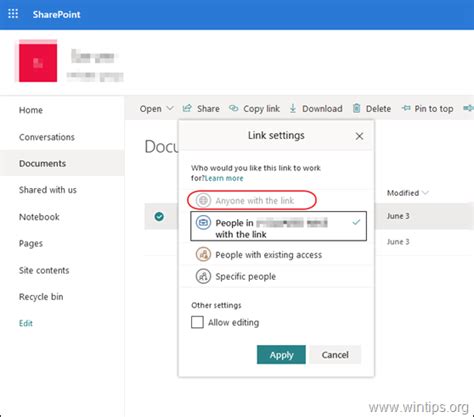Click the Modified column header text
Image resolution: width=474 pixels, height=417 pixels.
403,193
